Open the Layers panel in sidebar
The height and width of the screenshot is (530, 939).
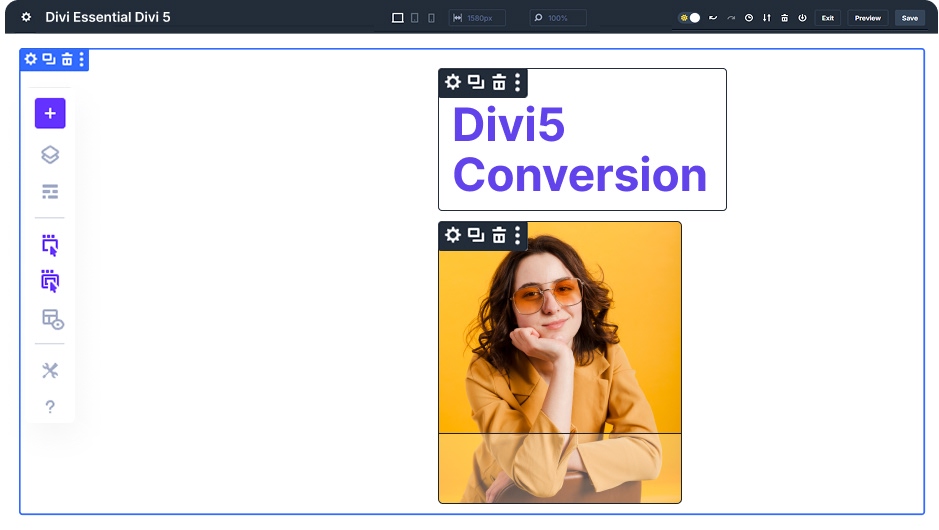coord(50,154)
